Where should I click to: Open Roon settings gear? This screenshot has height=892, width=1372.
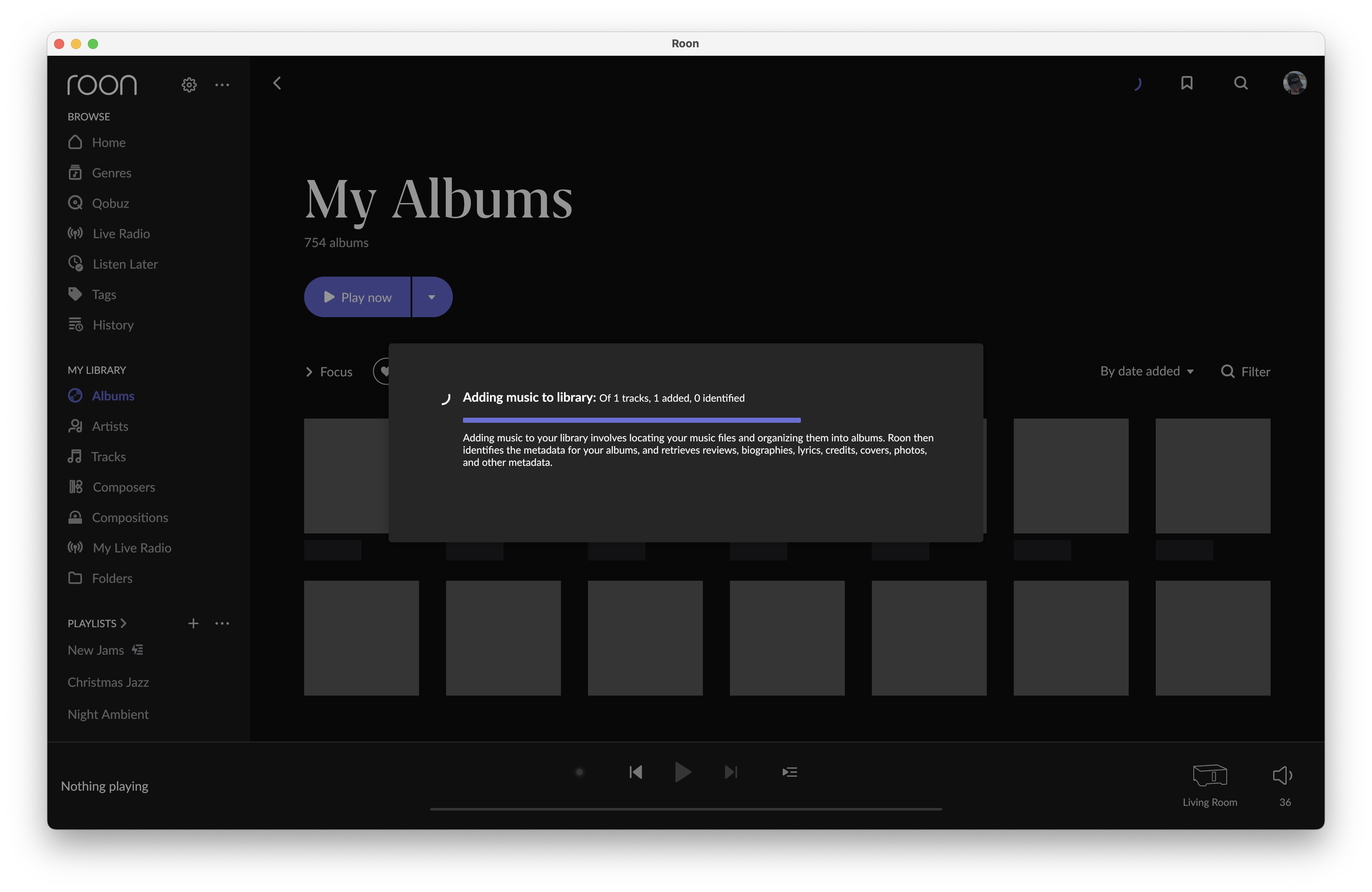(x=189, y=85)
